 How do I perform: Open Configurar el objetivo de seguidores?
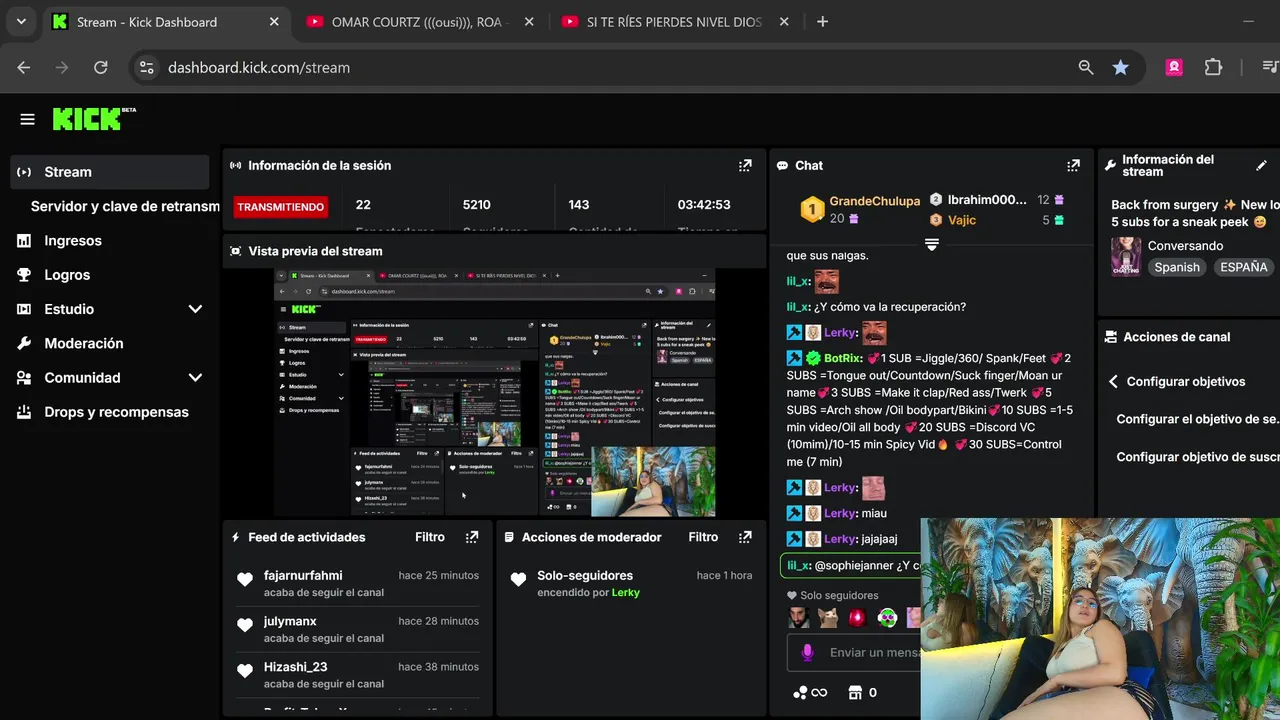(1198, 420)
